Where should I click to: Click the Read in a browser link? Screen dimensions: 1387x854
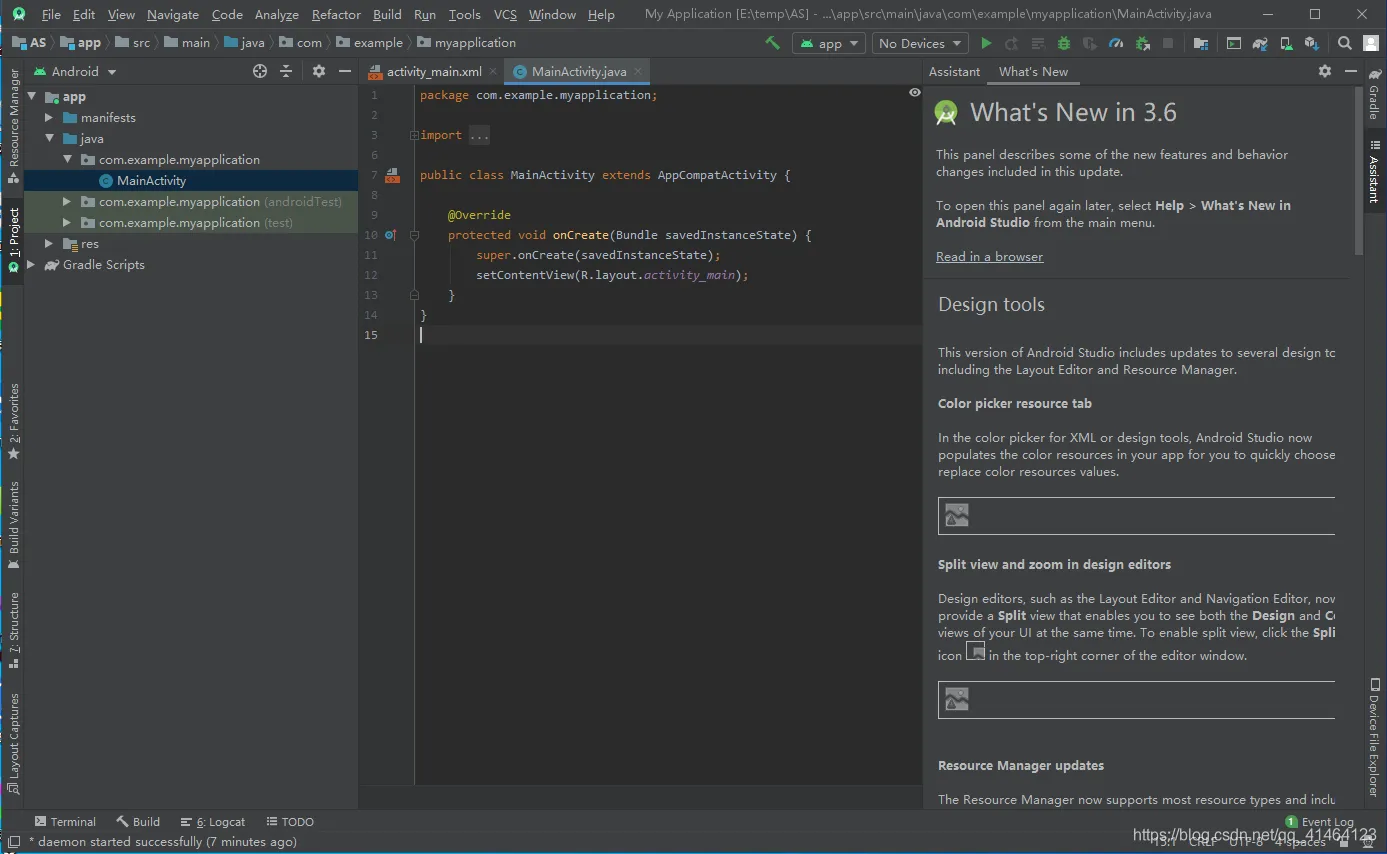pyautogui.click(x=989, y=257)
